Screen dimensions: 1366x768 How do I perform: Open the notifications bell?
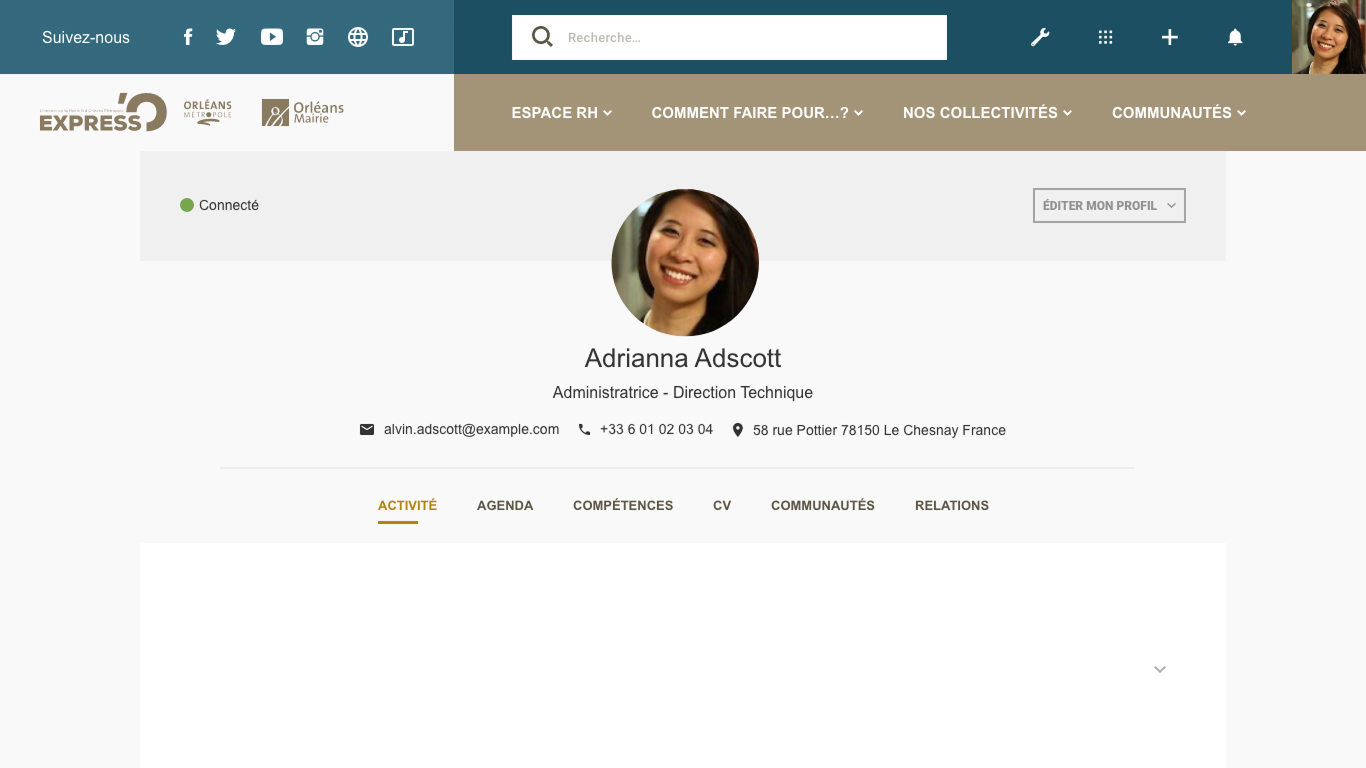click(1235, 37)
